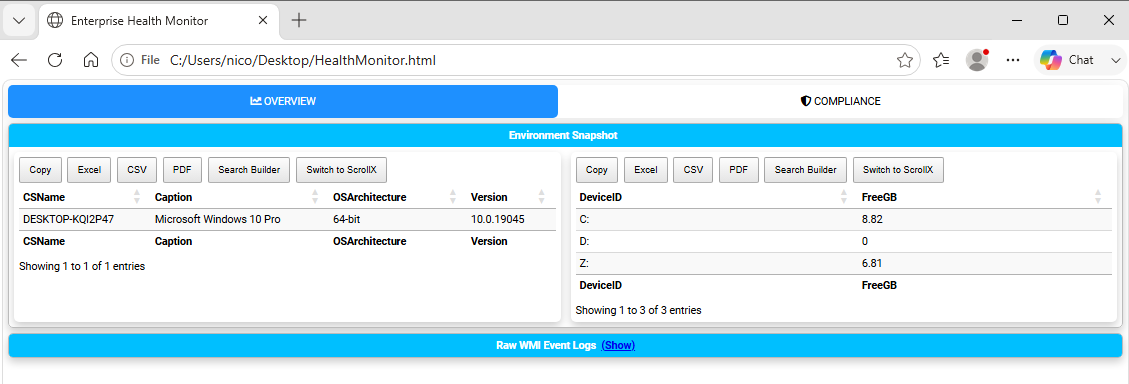This screenshot has height=384, width=1129.
Task: Open Search Builder for the disk table
Action: (805, 170)
